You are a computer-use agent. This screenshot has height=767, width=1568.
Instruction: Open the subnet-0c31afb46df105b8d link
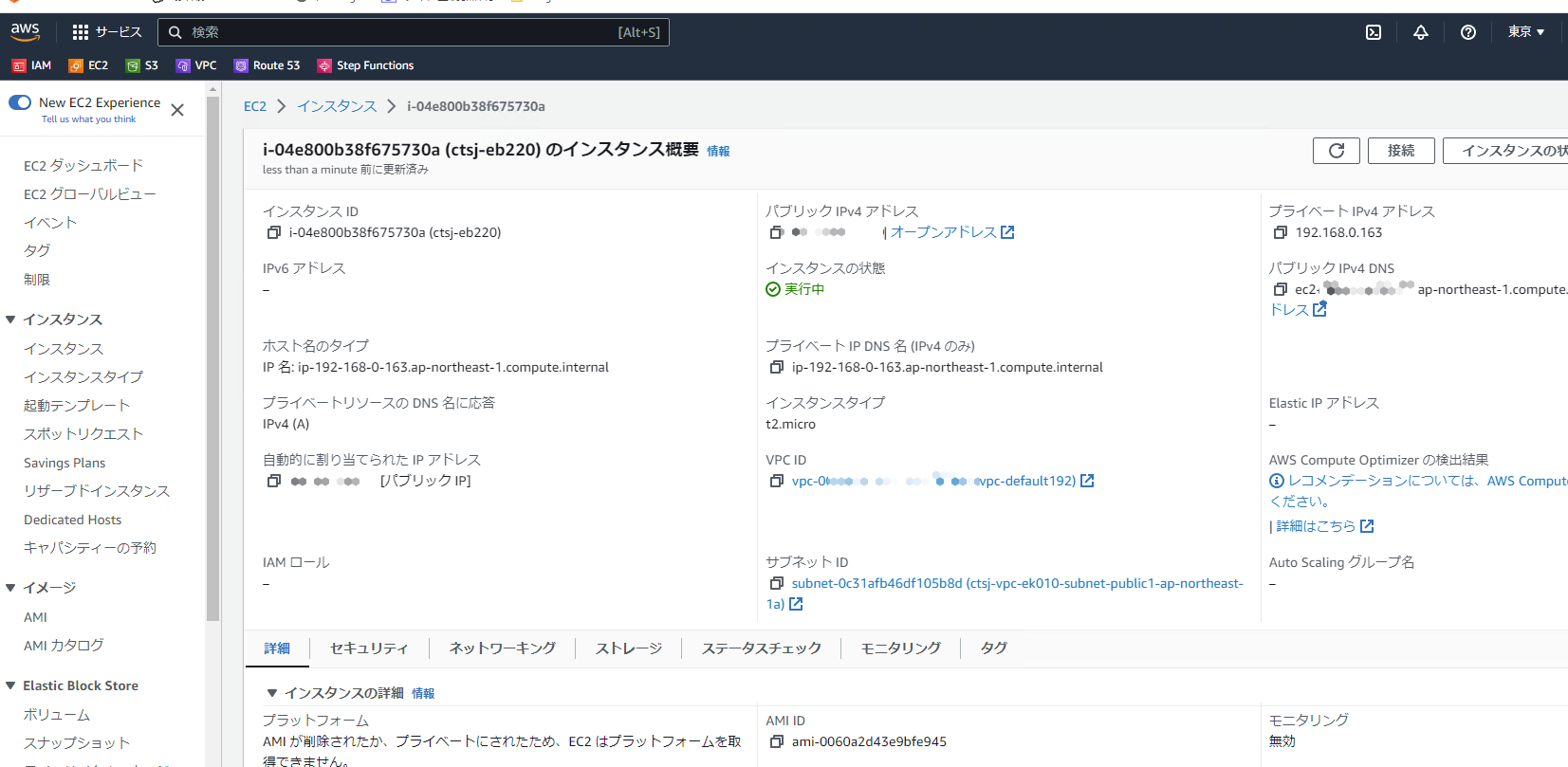tap(1005, 594)
